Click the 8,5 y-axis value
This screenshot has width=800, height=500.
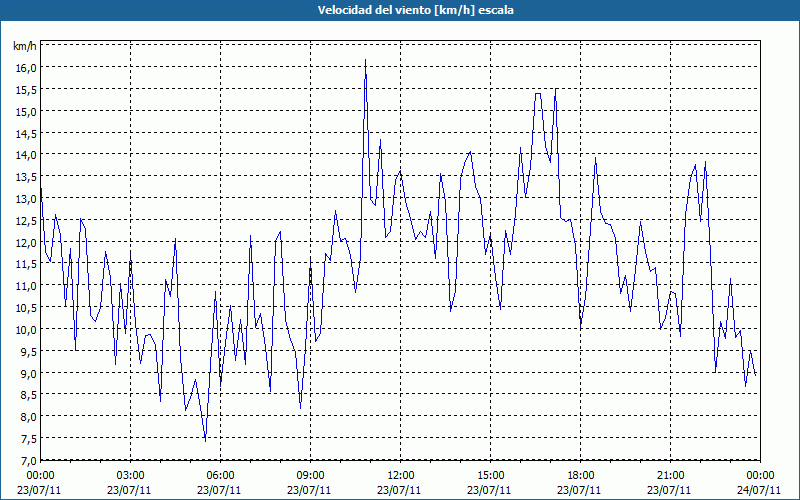27,395
